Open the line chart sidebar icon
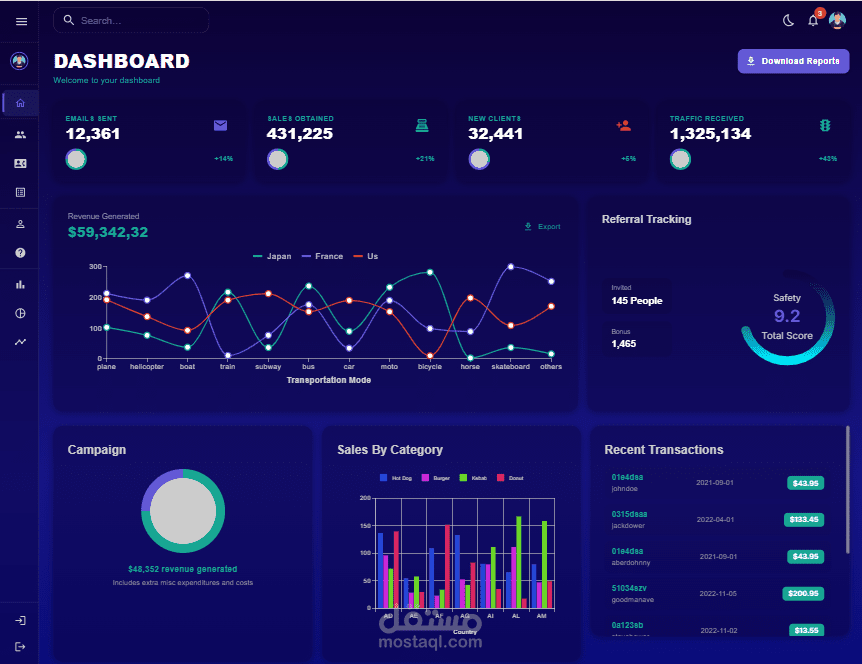The height and width of the screenshot is (664, 862). coord(20,342)
